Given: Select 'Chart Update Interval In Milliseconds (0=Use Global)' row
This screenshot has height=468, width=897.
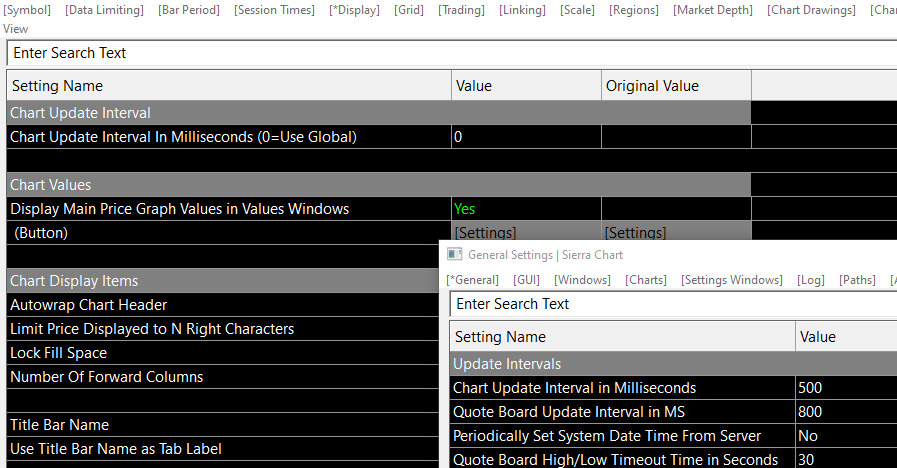Looking at the screenshot, I should [229, 137].
